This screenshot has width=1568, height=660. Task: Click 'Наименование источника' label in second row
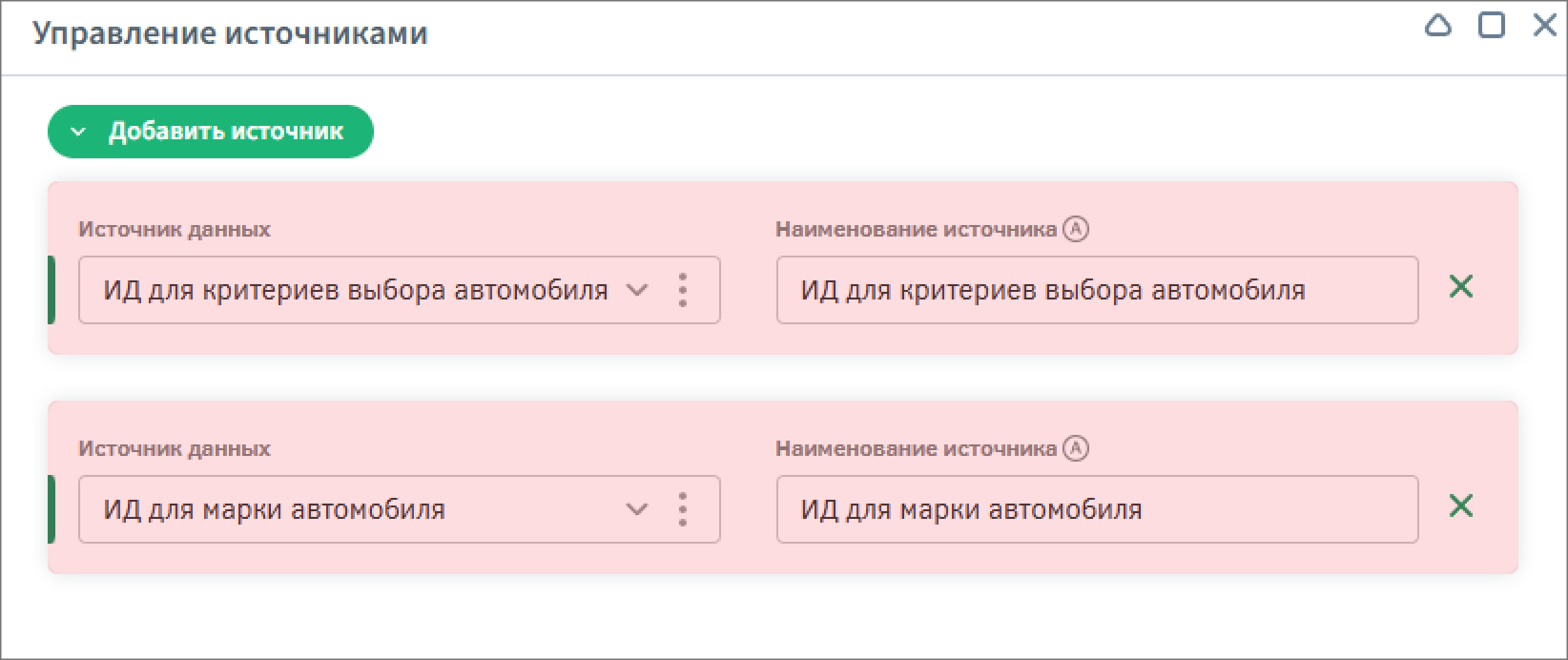click(x=916, y=448)
